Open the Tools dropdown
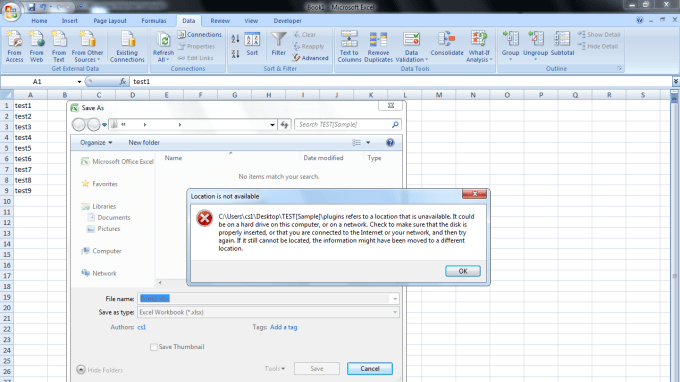The height and width of the screenshot is (382, 680). coord(275,369)
